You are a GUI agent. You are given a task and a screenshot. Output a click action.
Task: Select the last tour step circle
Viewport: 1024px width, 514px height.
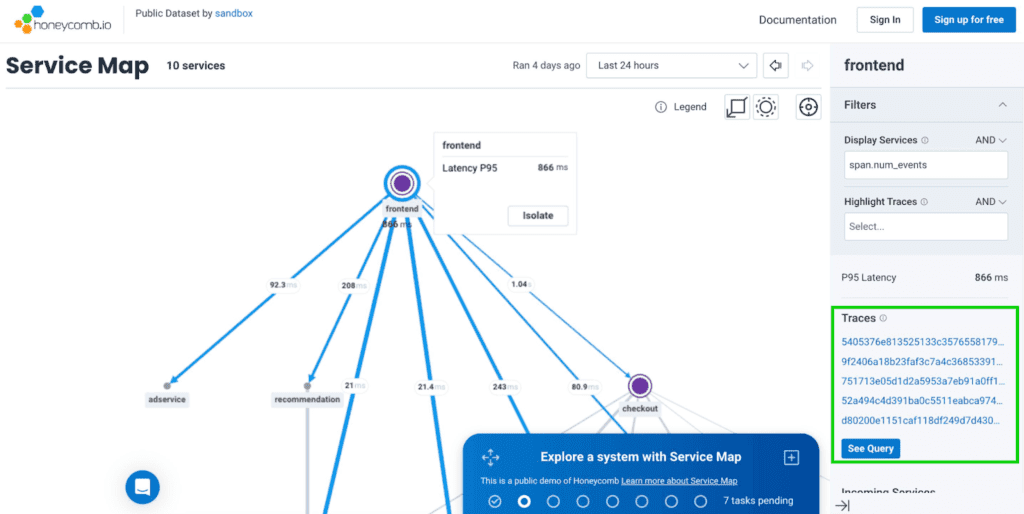[x=701, y=501]
